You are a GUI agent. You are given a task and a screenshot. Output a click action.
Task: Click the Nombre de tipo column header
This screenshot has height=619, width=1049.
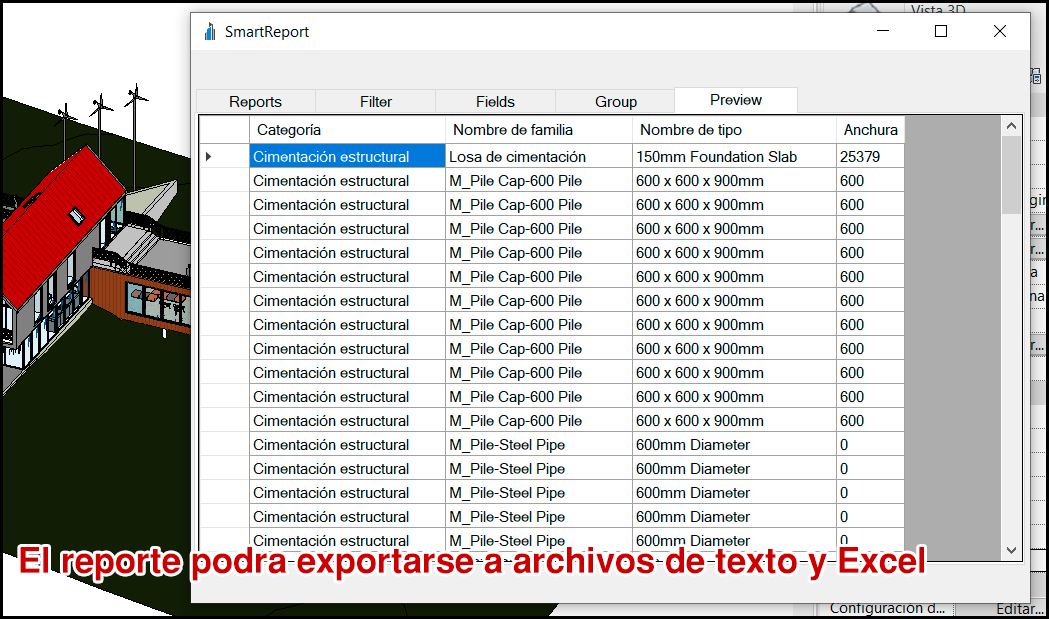tap(734, 130)
